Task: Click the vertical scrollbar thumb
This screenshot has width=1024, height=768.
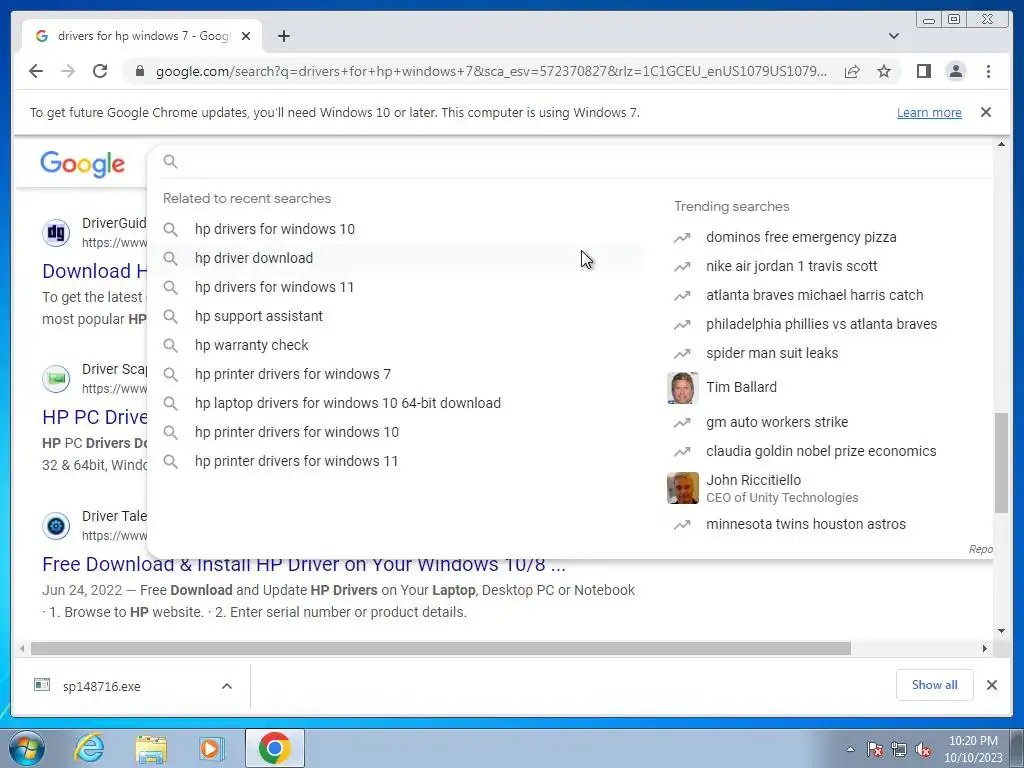Action: coord(1001,462)
